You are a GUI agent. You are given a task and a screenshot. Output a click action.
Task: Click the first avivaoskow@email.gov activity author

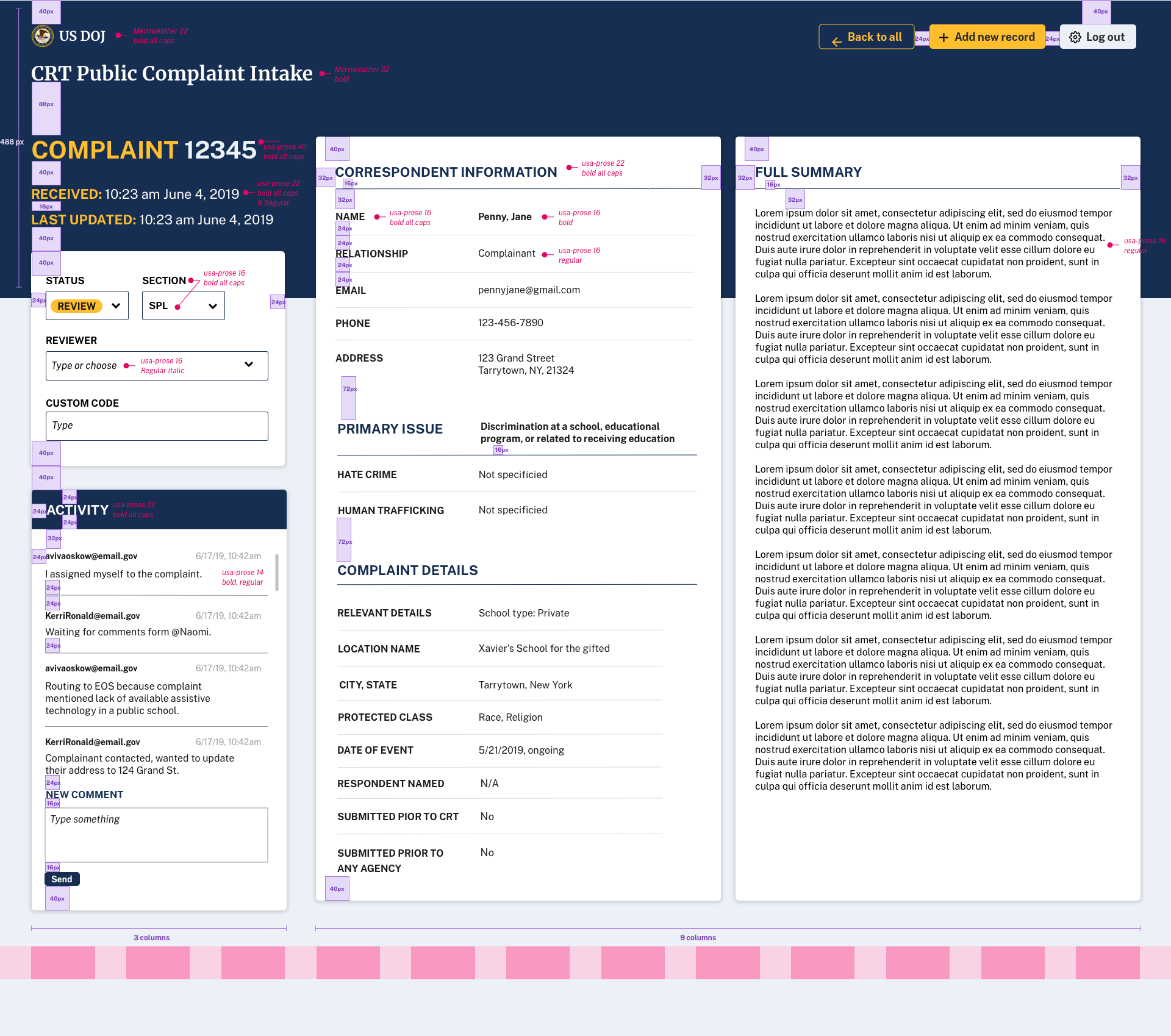[x=91, y=556]
